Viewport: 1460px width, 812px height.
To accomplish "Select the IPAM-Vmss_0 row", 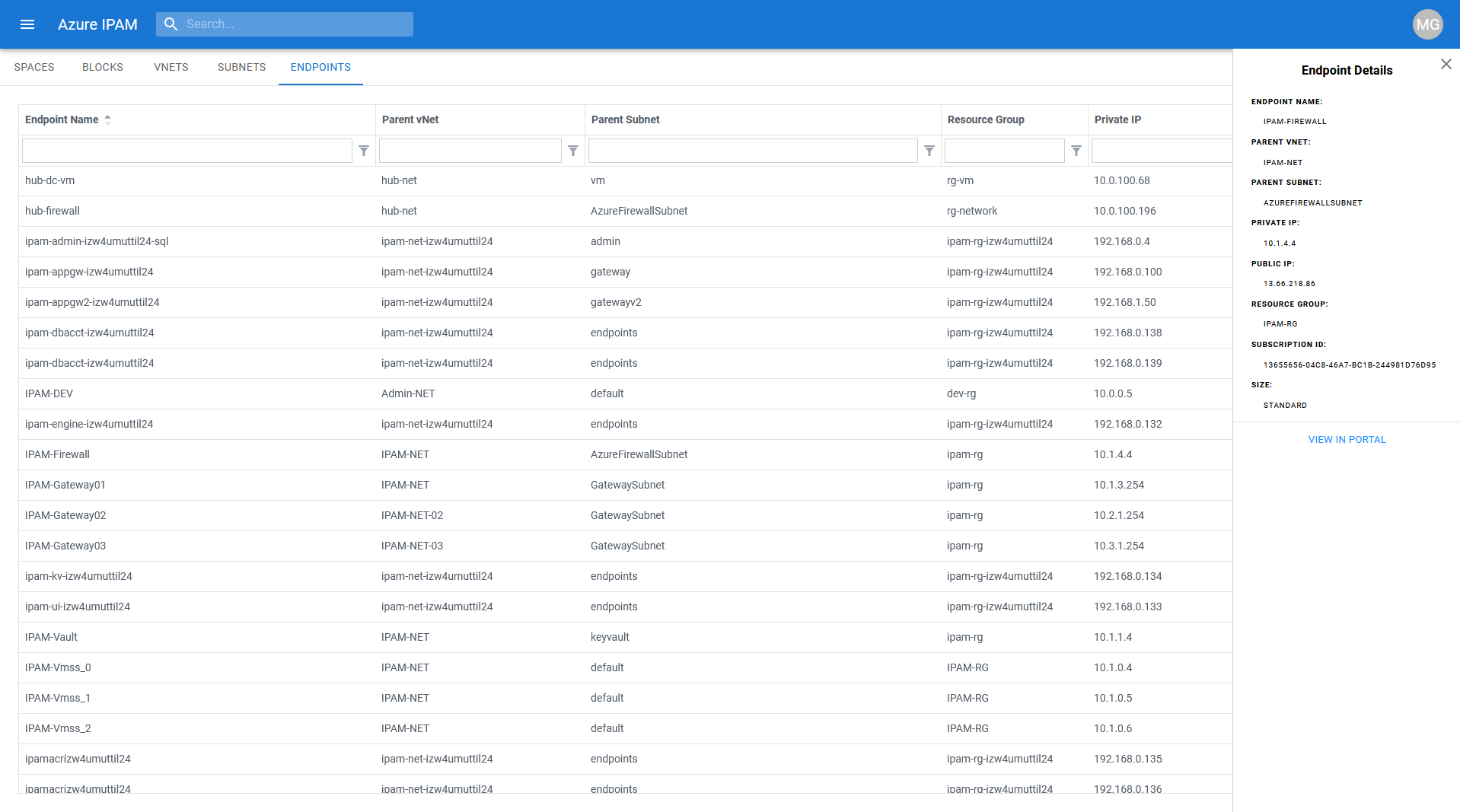I will 625,667.
